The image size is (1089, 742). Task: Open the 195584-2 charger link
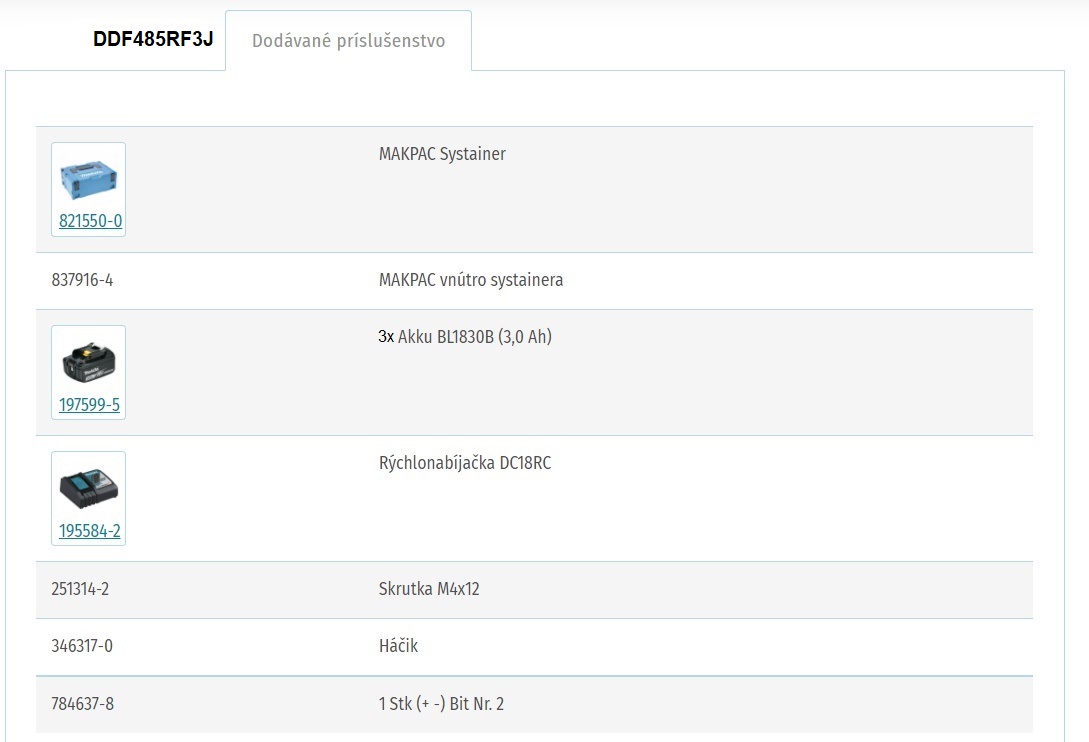pos(89,531)
